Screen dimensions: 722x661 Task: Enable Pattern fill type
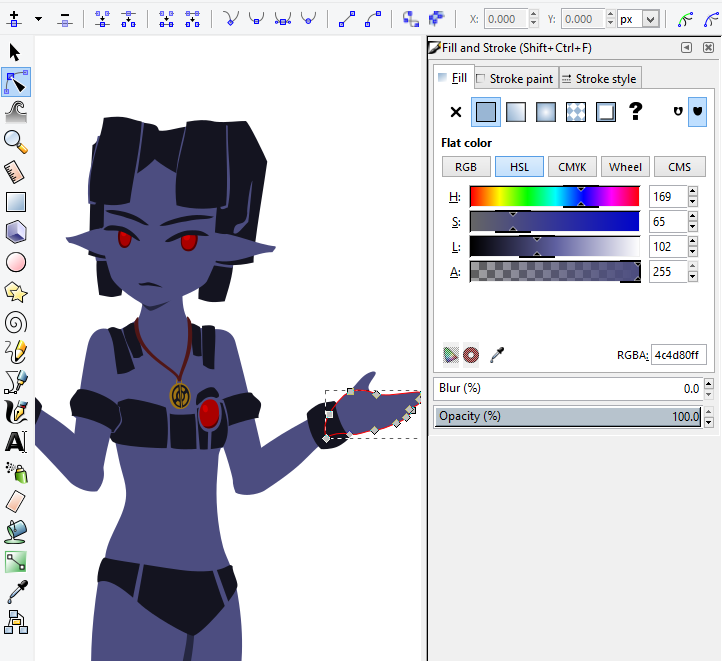click(x=576, y=112)
